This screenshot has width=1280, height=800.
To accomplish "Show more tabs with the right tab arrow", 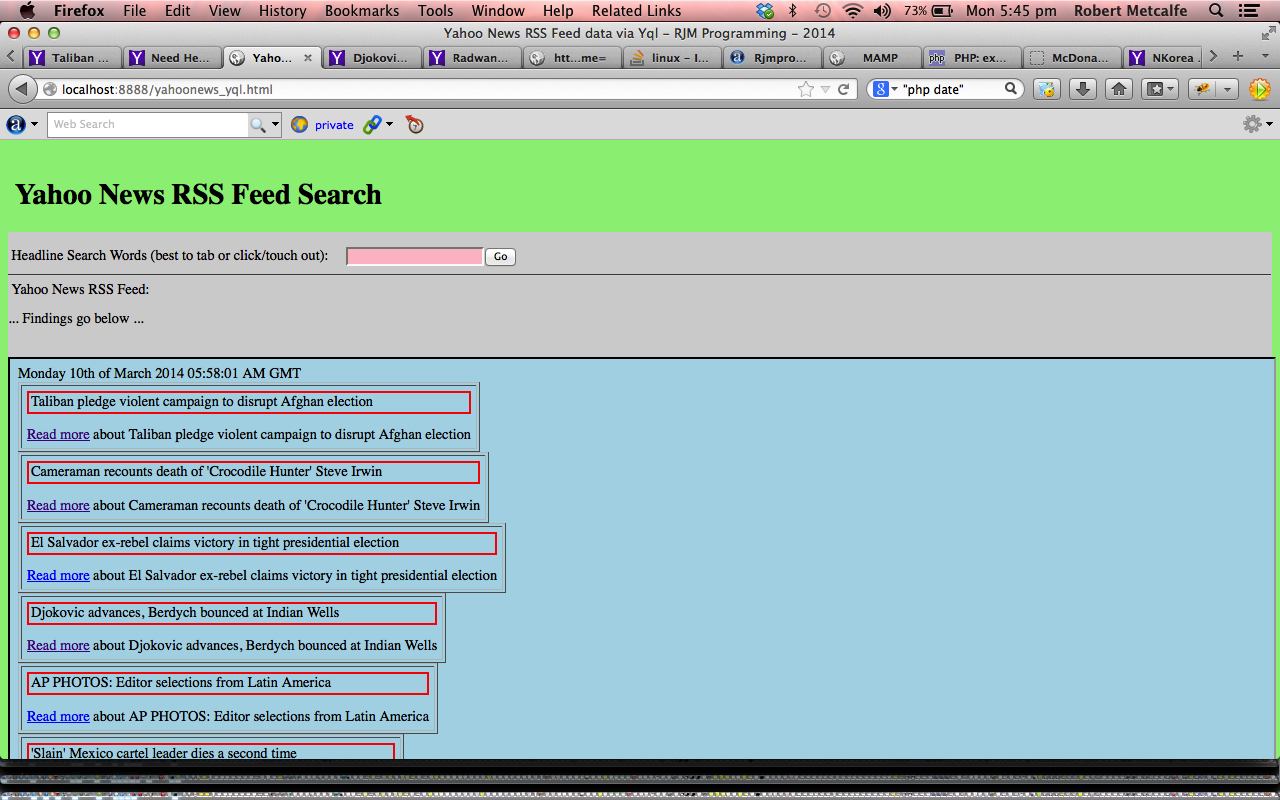I will pos(1213,57).
